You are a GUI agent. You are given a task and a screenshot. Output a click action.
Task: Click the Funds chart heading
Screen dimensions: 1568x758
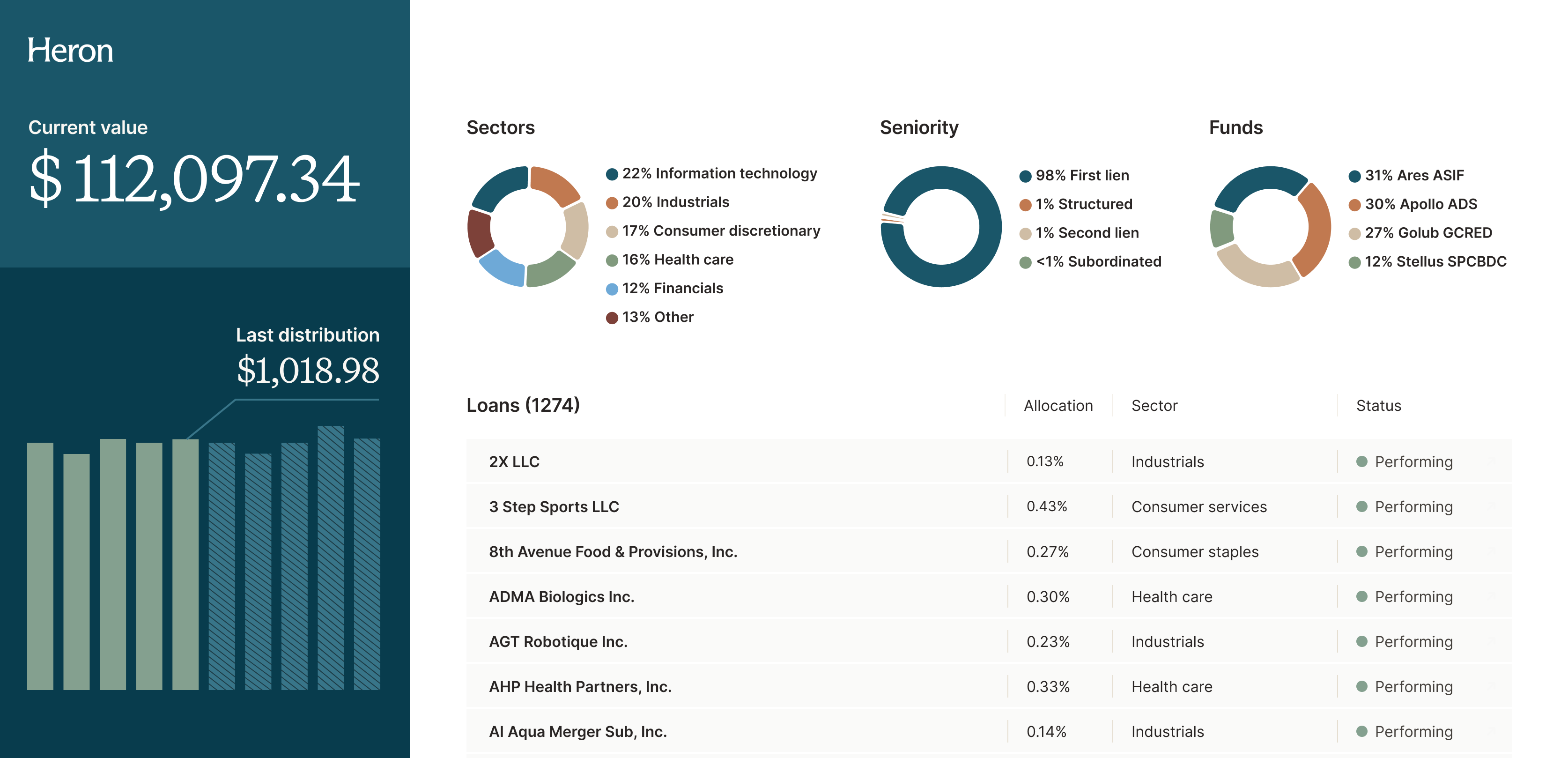coord(1235,127)
